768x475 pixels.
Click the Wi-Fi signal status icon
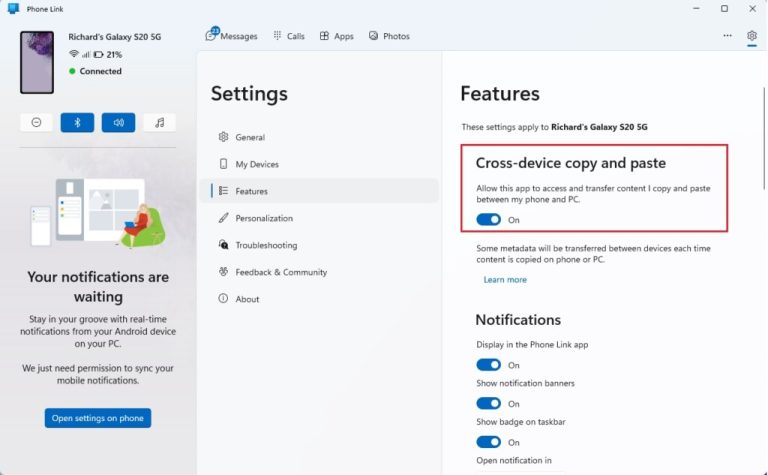(73, 54)
